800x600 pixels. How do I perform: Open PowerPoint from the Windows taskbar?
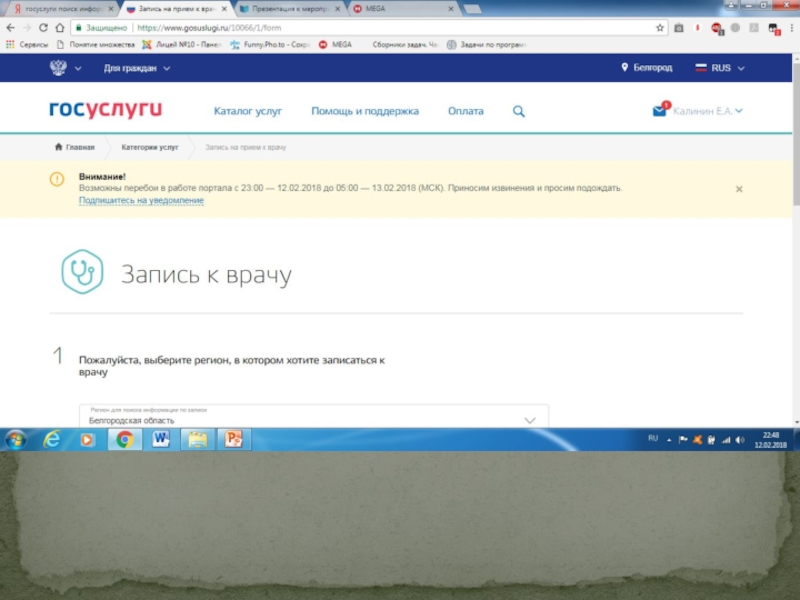point(234,440)
